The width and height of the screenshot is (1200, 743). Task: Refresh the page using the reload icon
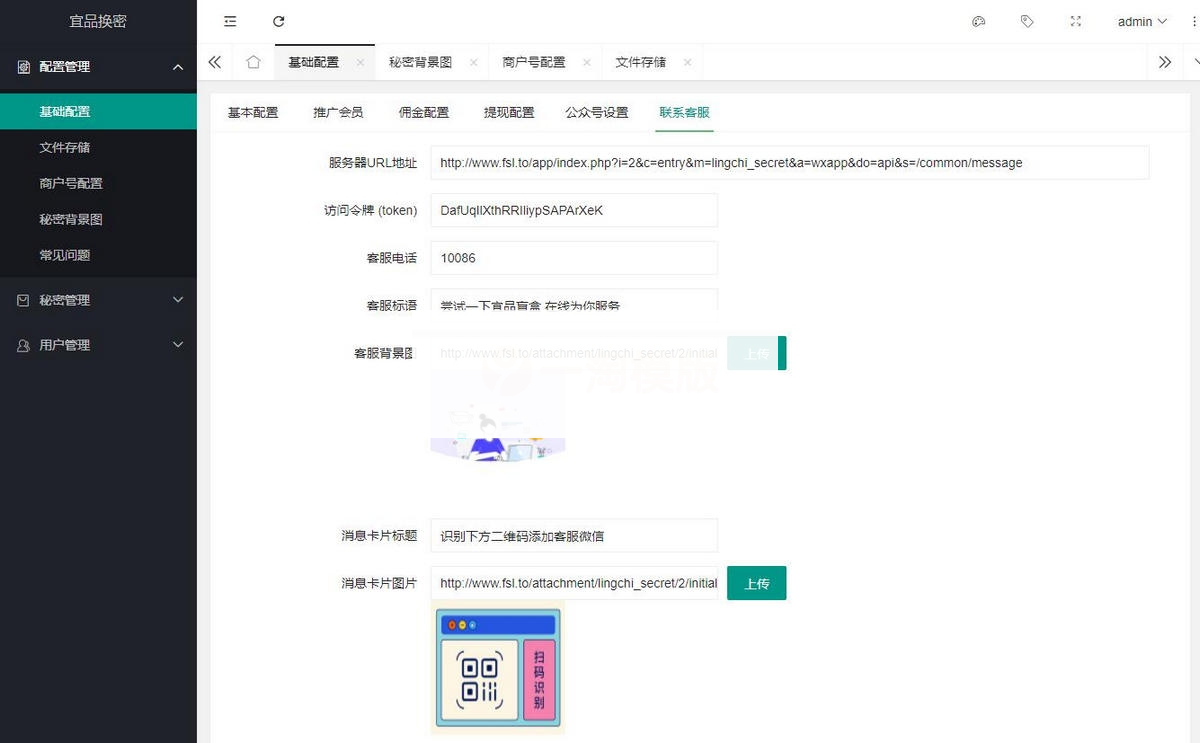pyautogui.click(x=278, y=21)
